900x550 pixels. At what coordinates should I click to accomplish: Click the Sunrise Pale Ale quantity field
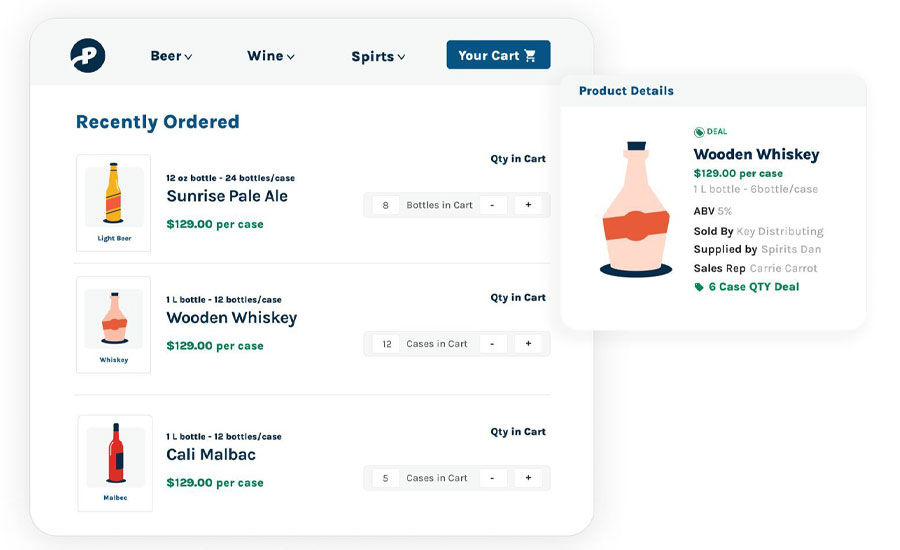tap(386, 205)
